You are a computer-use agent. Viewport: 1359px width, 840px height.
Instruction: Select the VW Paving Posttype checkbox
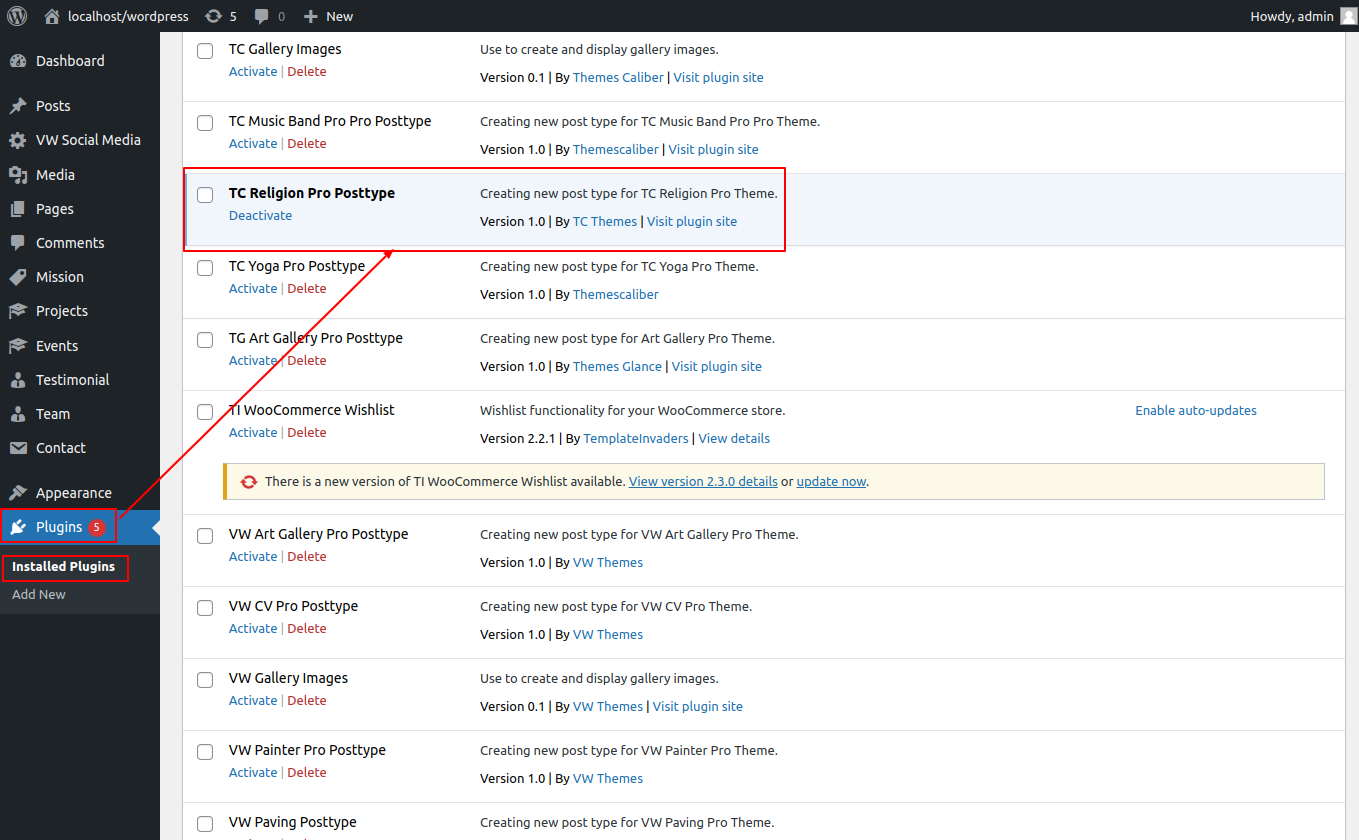205,824
